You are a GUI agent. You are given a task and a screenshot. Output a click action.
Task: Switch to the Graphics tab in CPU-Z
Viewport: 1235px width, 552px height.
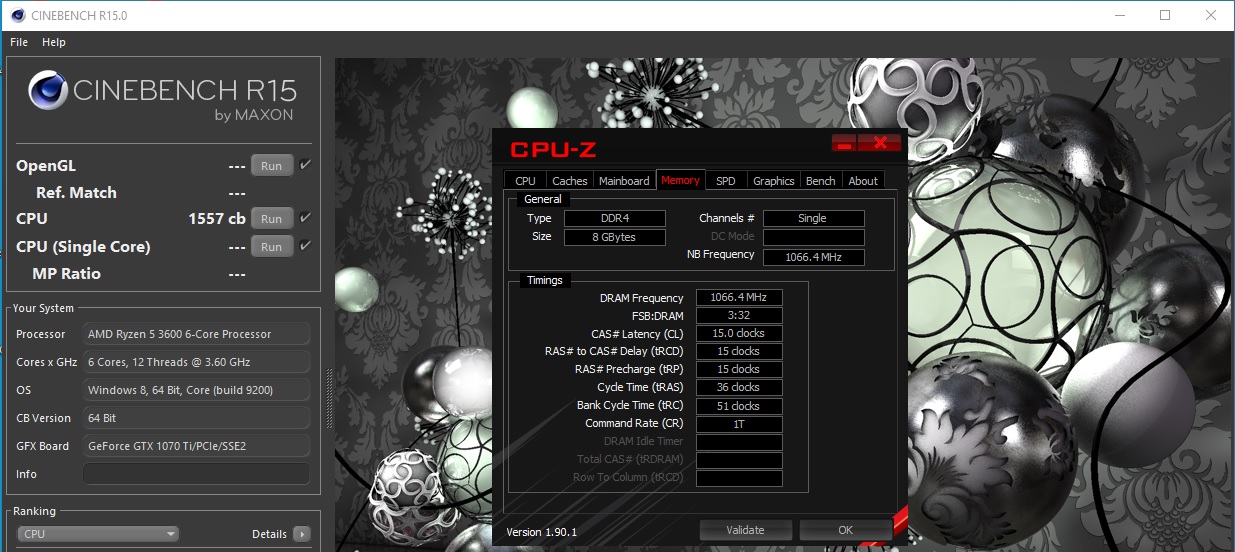[774, 181]
